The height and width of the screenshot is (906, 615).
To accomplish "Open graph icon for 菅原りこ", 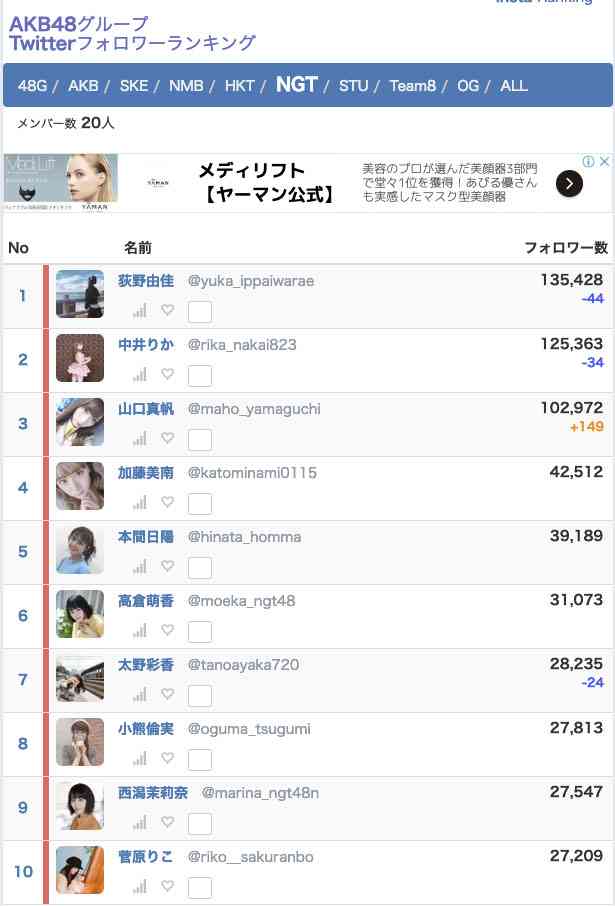I will pos(140,886).
